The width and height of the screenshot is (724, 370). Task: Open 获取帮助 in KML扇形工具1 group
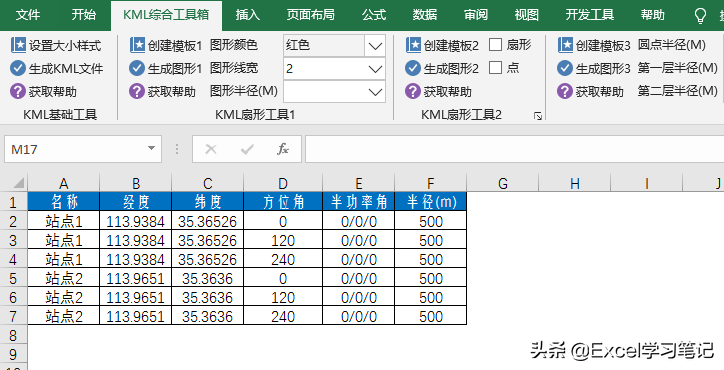(x=163, y=91)
